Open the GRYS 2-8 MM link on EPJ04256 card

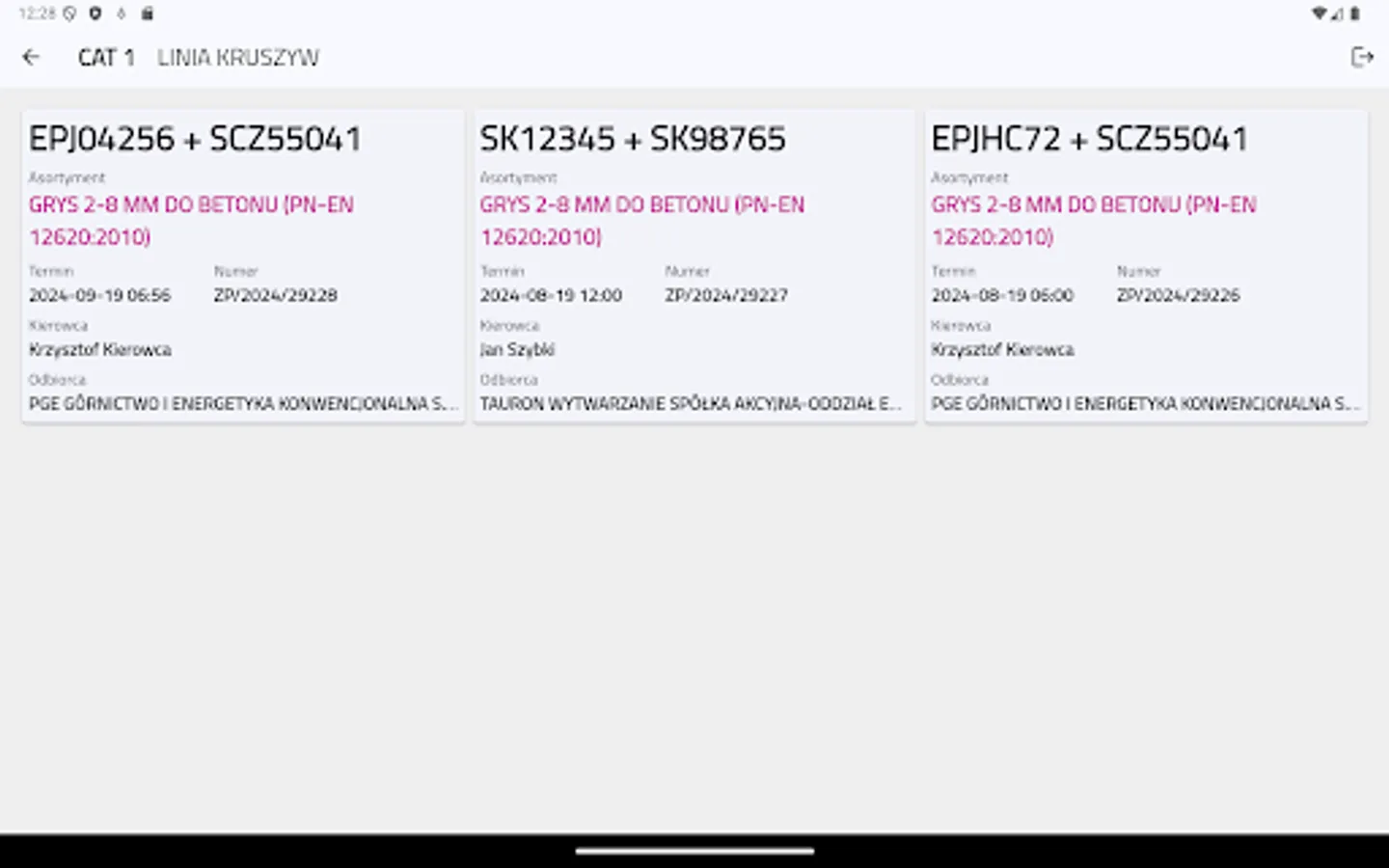click(x=191, y=220)
